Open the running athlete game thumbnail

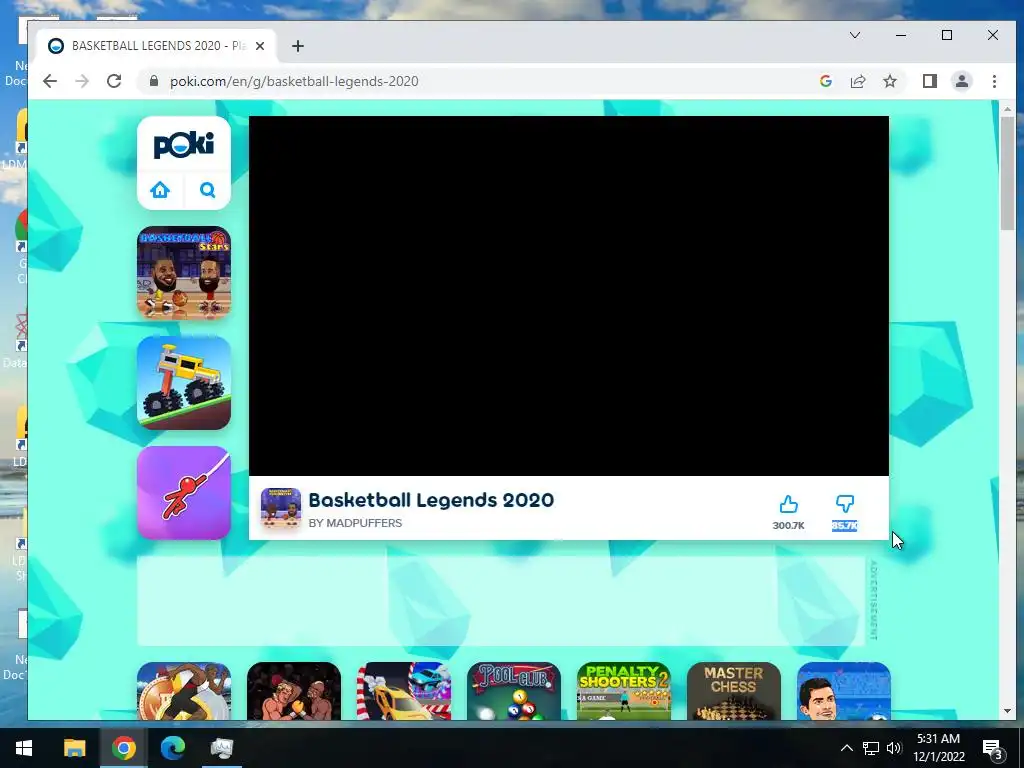(184, 691)
